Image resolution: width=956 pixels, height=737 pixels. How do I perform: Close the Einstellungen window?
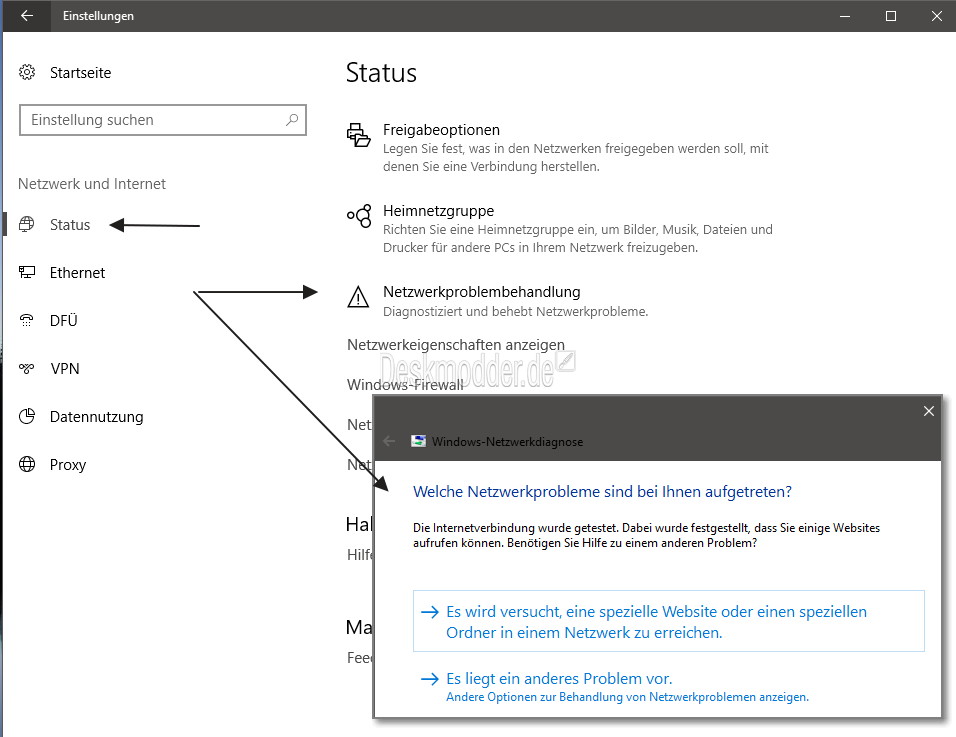click(936, 16)
